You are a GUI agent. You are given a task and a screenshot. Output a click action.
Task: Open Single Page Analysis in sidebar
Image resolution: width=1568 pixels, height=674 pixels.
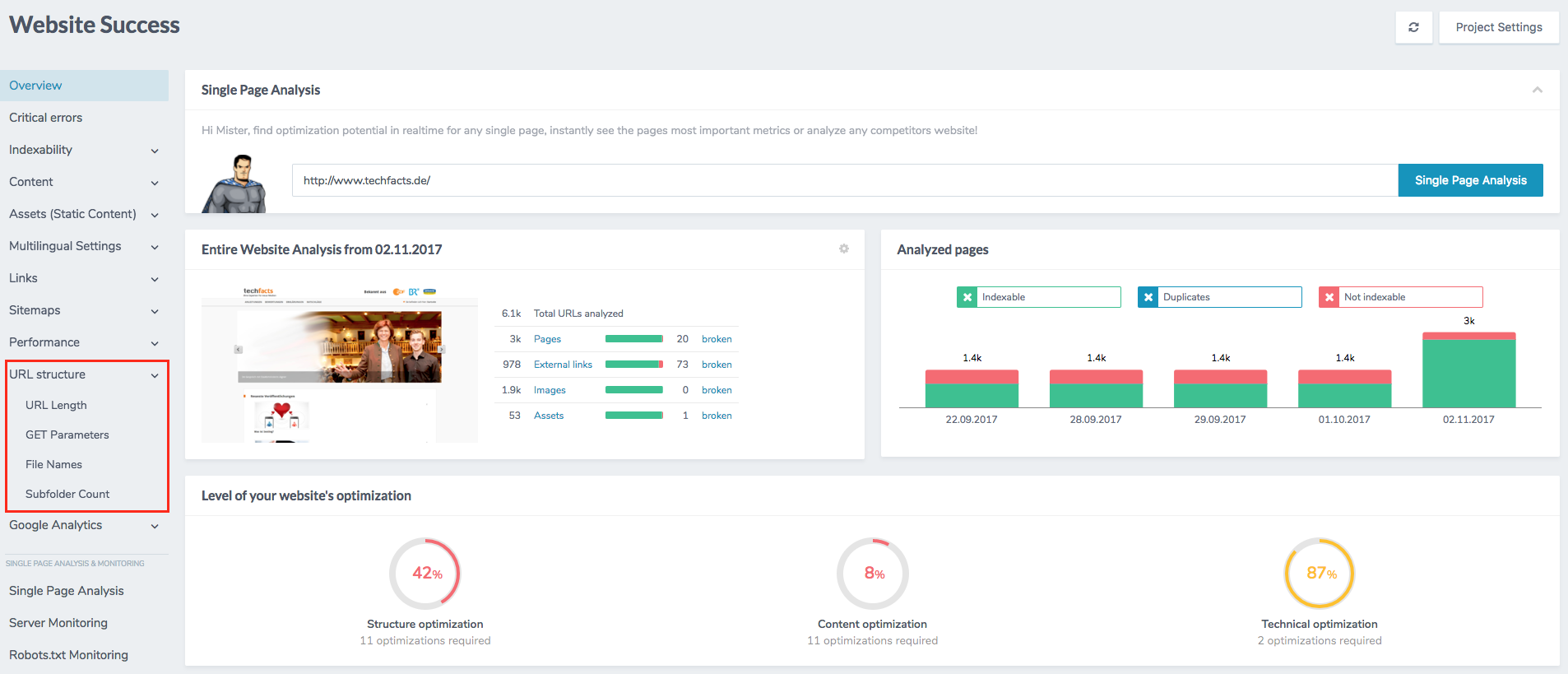67,591
